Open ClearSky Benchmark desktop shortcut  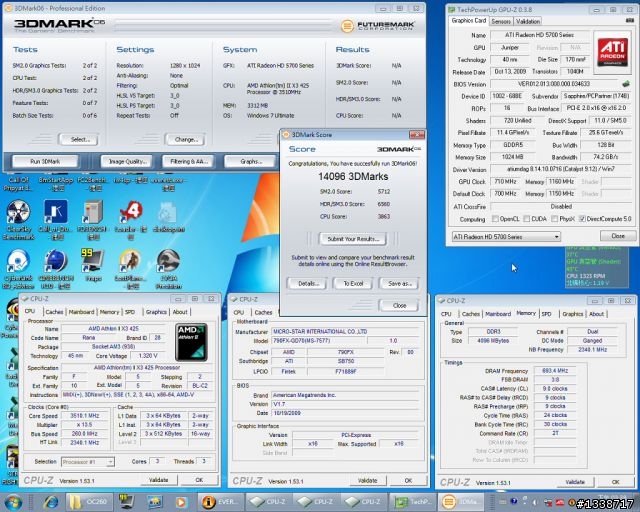[x=18, y=212]
